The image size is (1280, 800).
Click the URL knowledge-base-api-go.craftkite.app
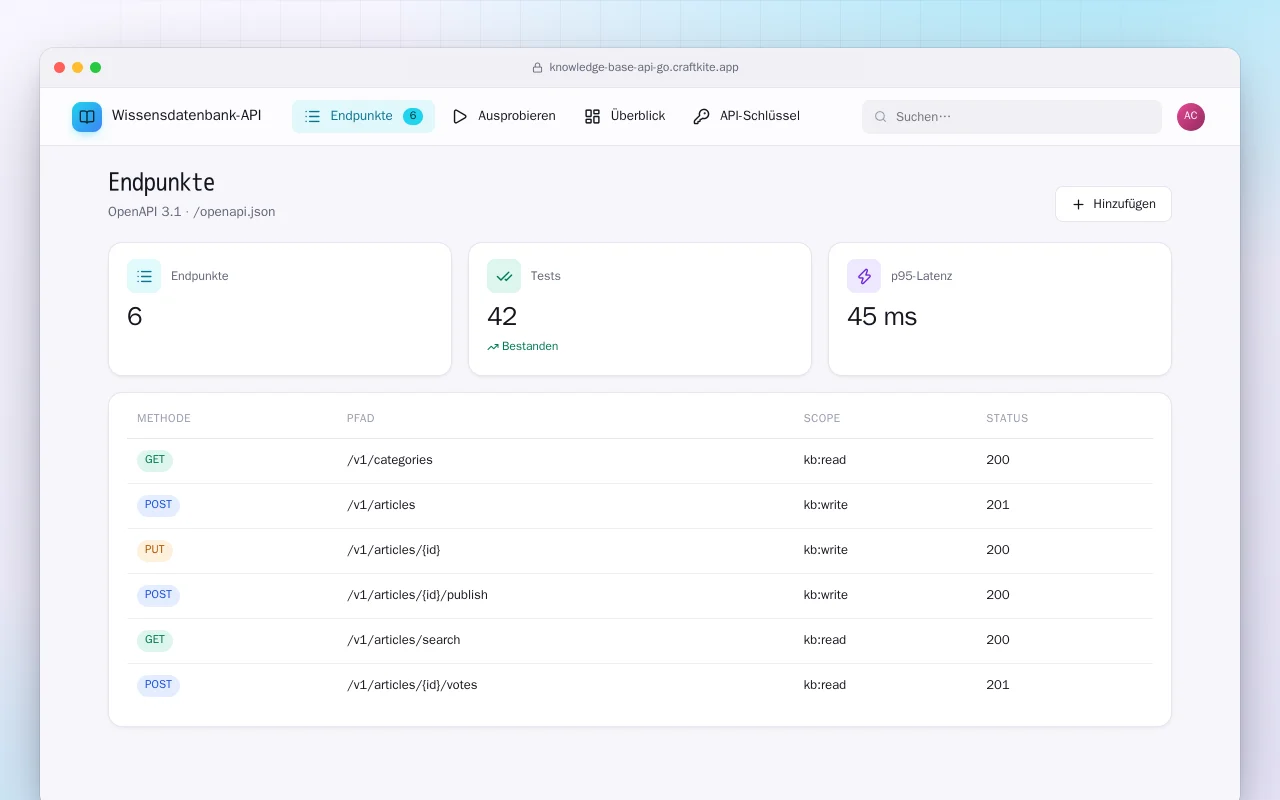click(644, 68)
